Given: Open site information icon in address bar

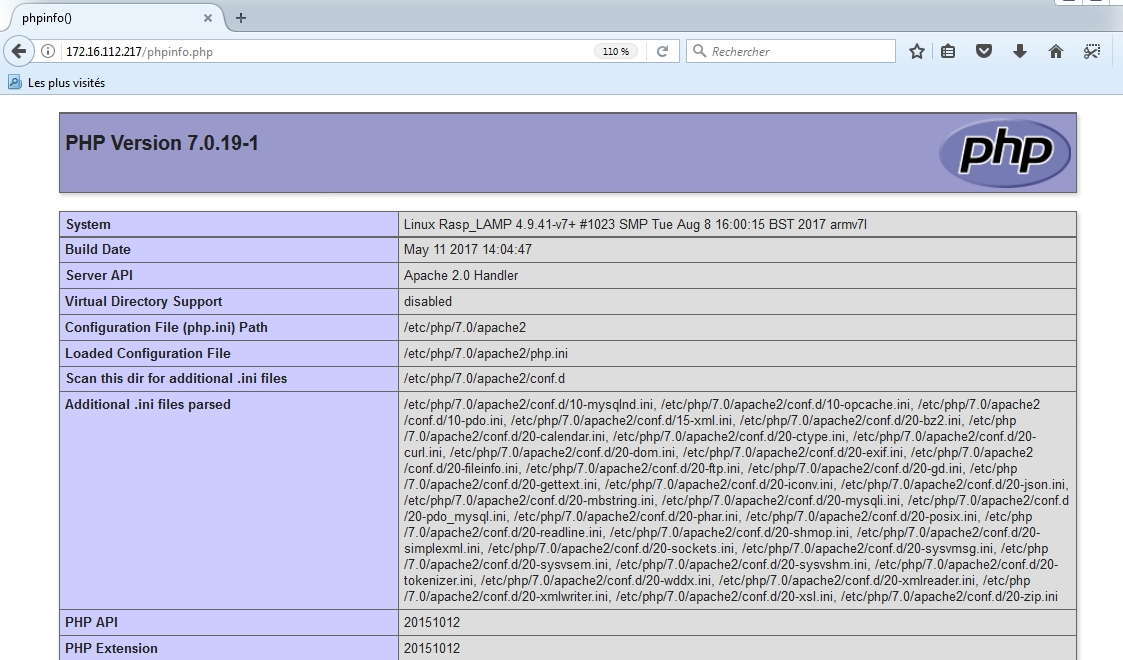Looking at the screenshot, I should point(48,52).
